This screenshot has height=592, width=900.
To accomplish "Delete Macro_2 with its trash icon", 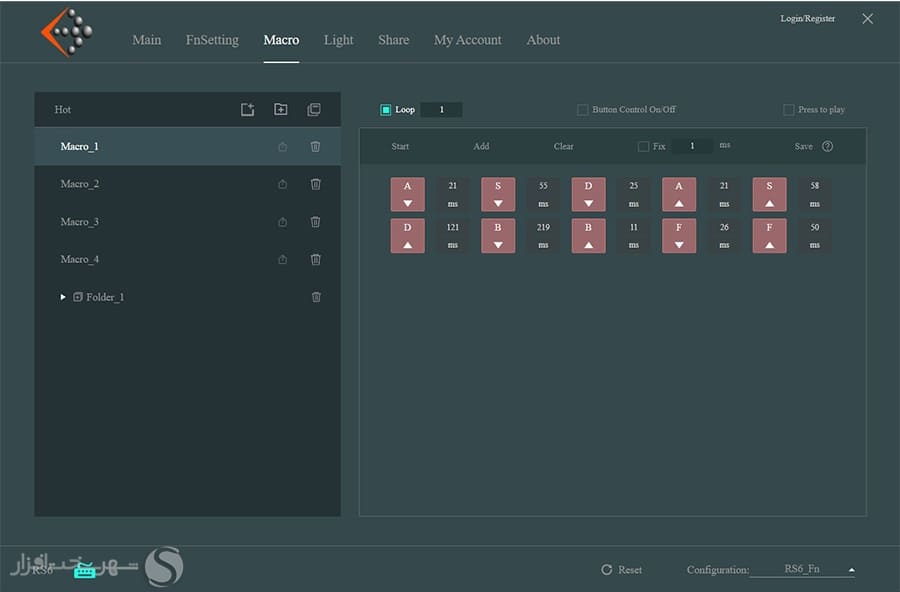I will [x=316, y=184].
